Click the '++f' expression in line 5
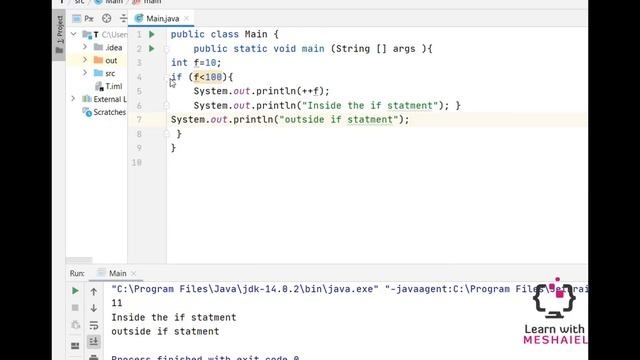This screenshot has height=360, width=640. [x=310, y=91]
